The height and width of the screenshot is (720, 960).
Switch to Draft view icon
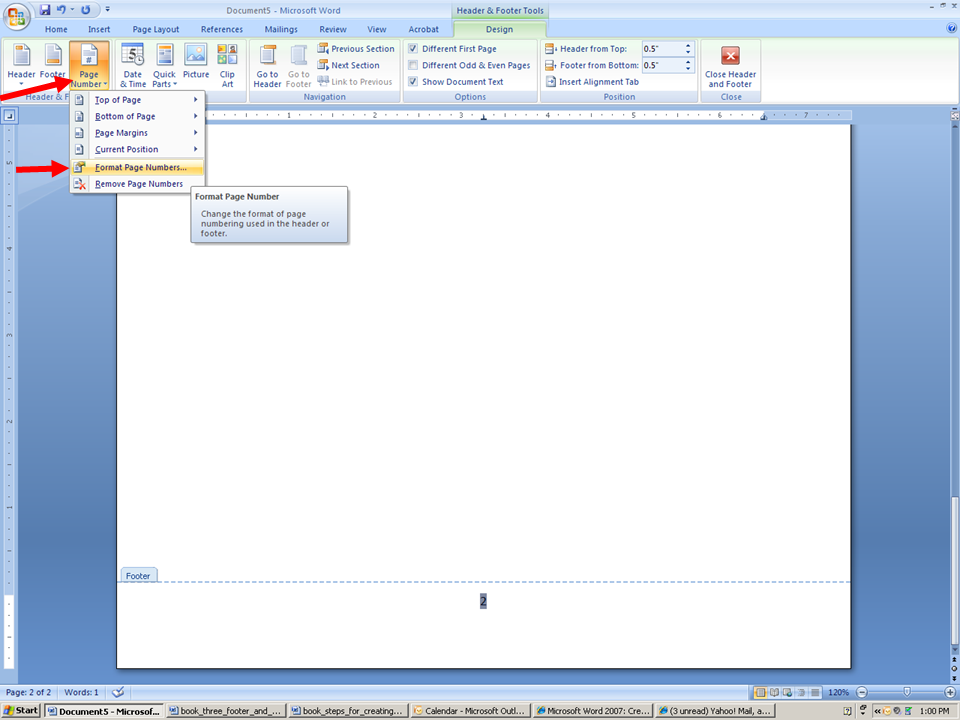[815, 692]
